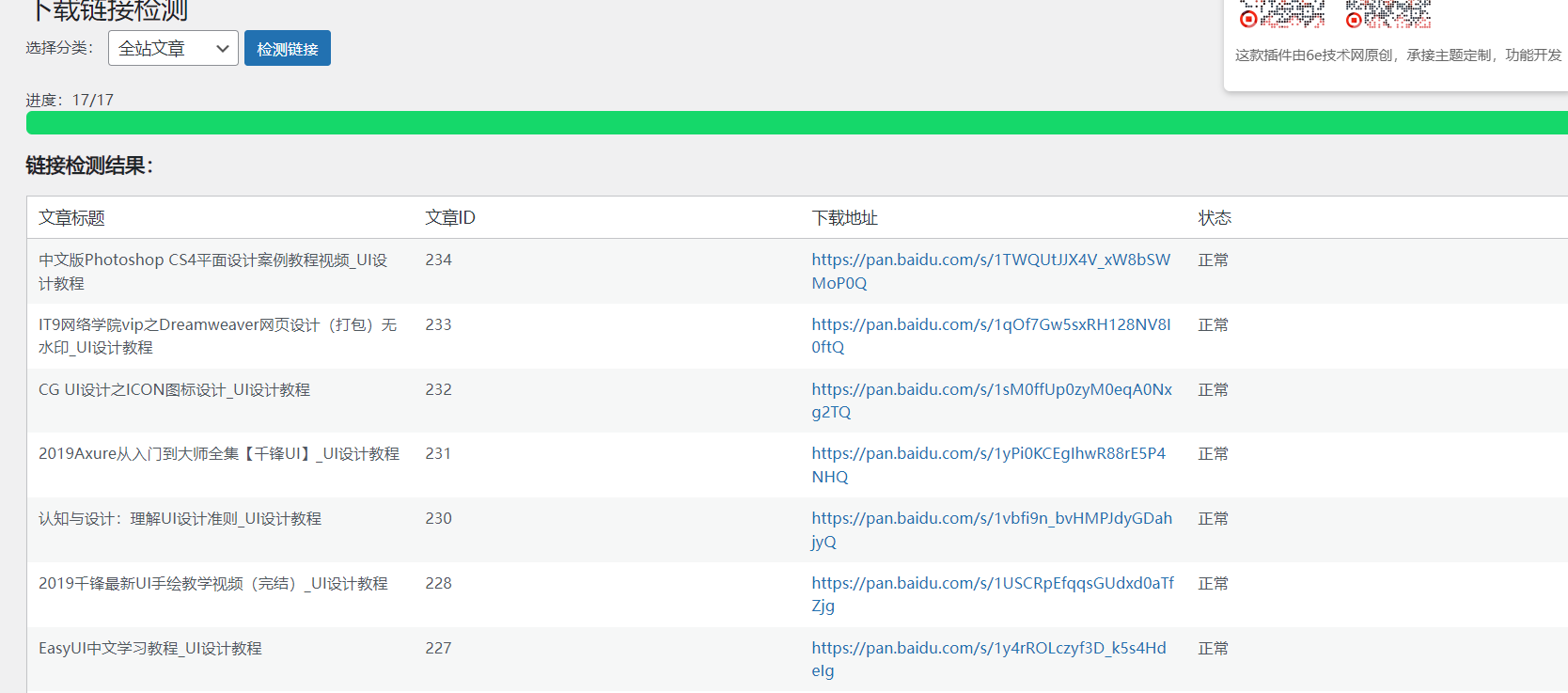This screenshot has height=693, width=1568.
Task: Select the 中文版Photoshop CS4 article title
Action: 212,260
